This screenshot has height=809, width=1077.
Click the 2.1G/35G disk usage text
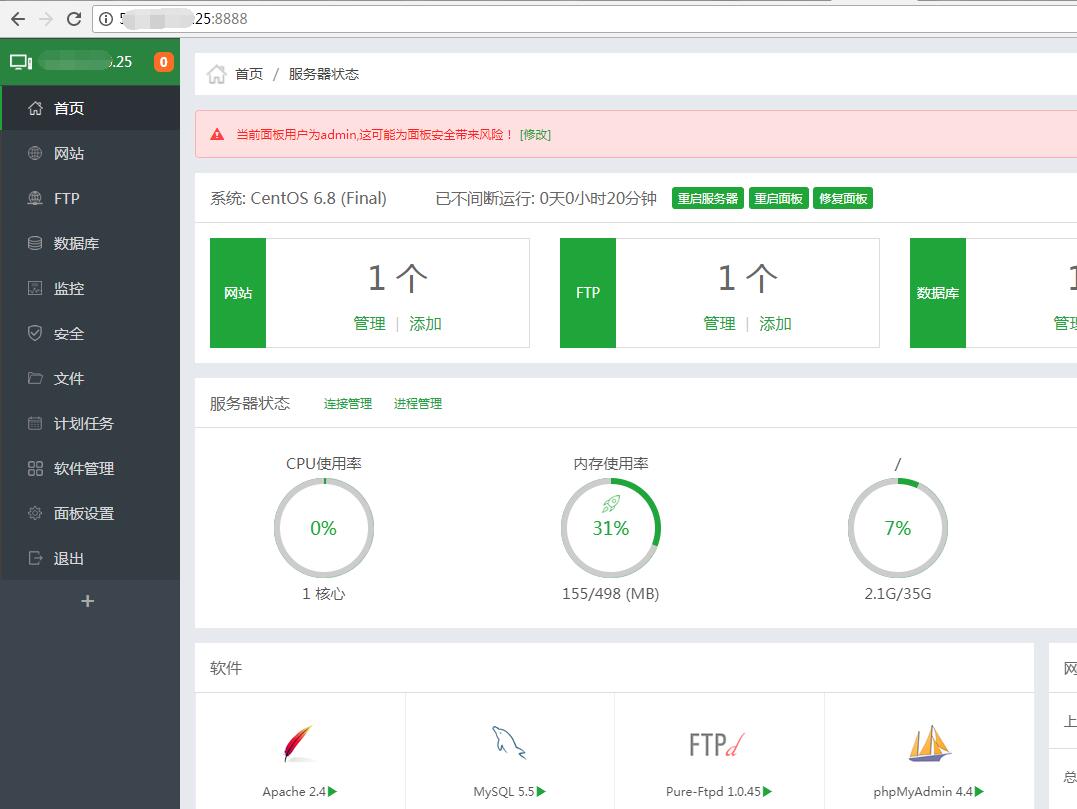point(898,594)
